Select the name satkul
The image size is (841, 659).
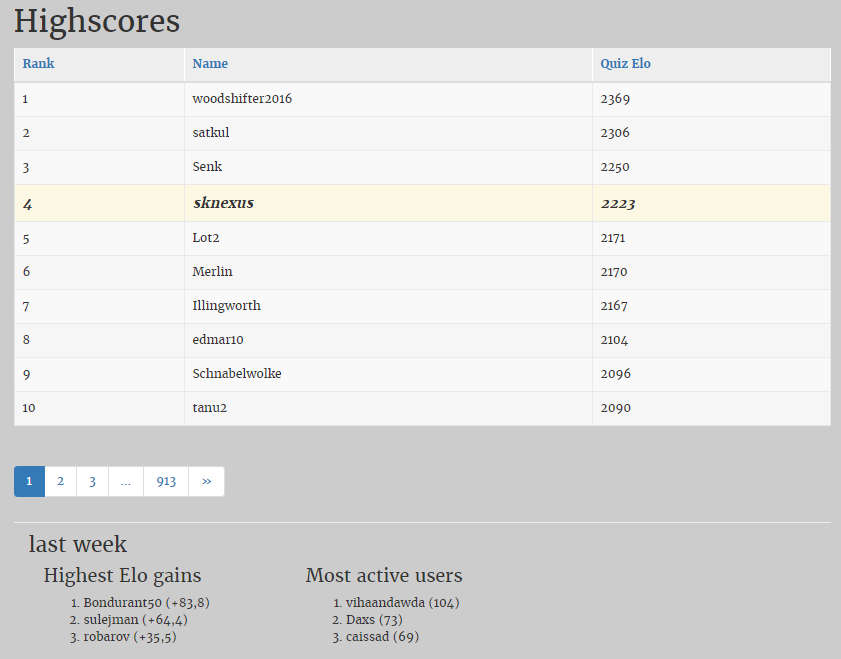(211, 132)
